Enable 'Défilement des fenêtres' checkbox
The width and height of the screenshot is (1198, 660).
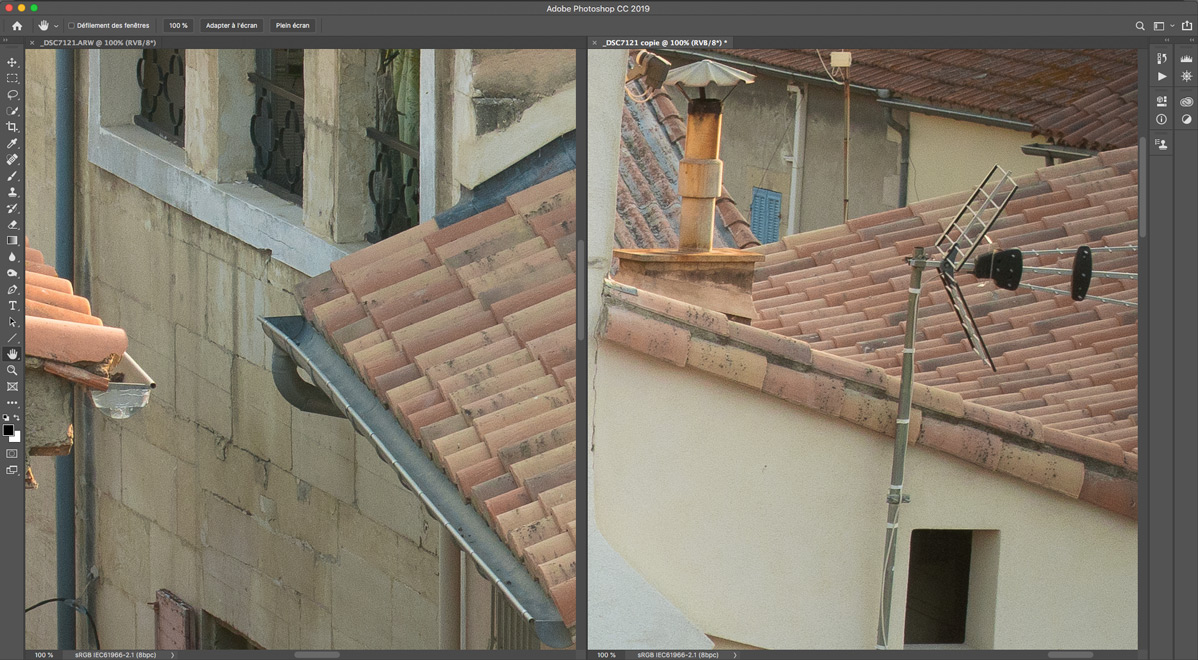pos(72,25)
